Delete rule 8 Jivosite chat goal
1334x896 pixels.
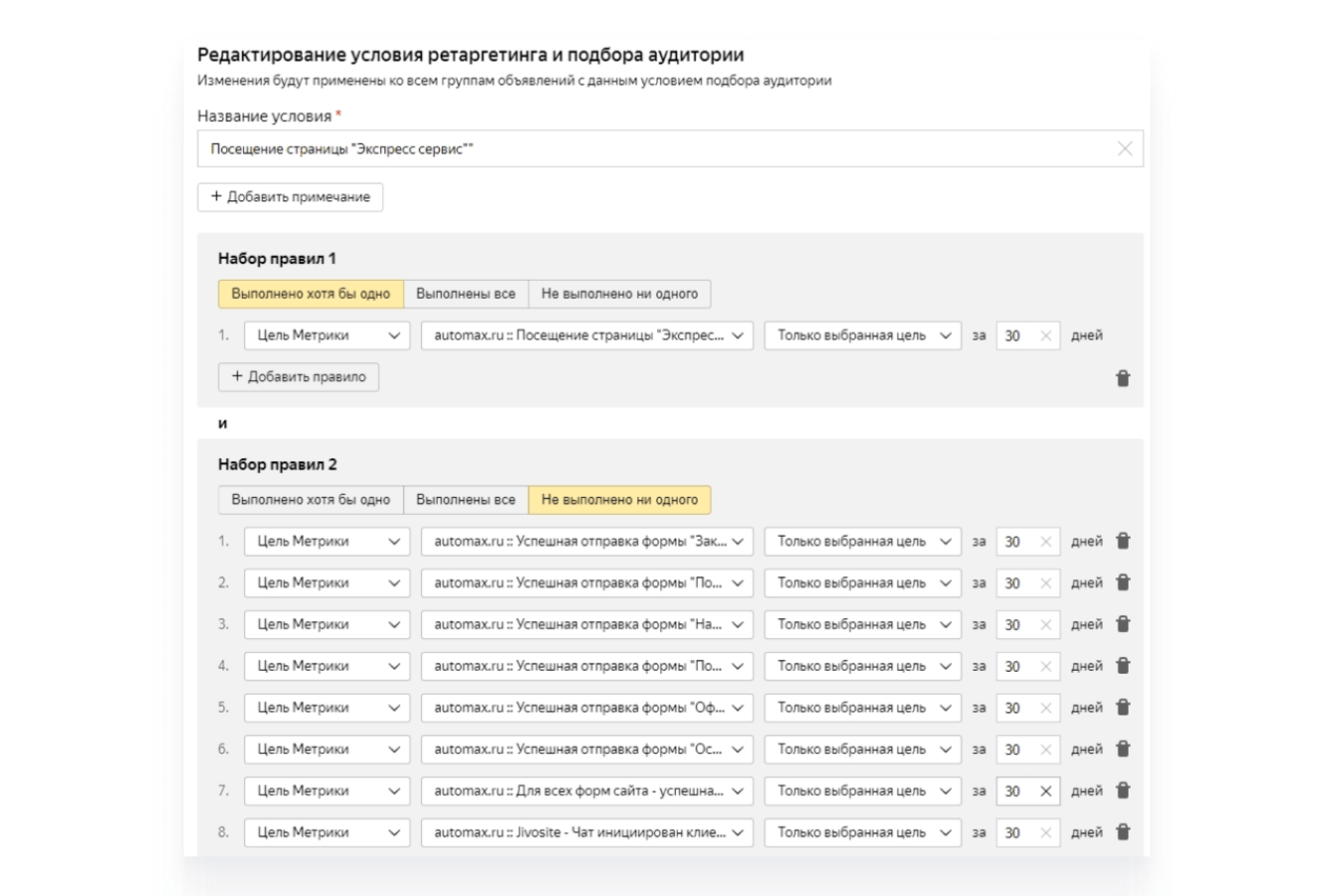click(1123, 832)
